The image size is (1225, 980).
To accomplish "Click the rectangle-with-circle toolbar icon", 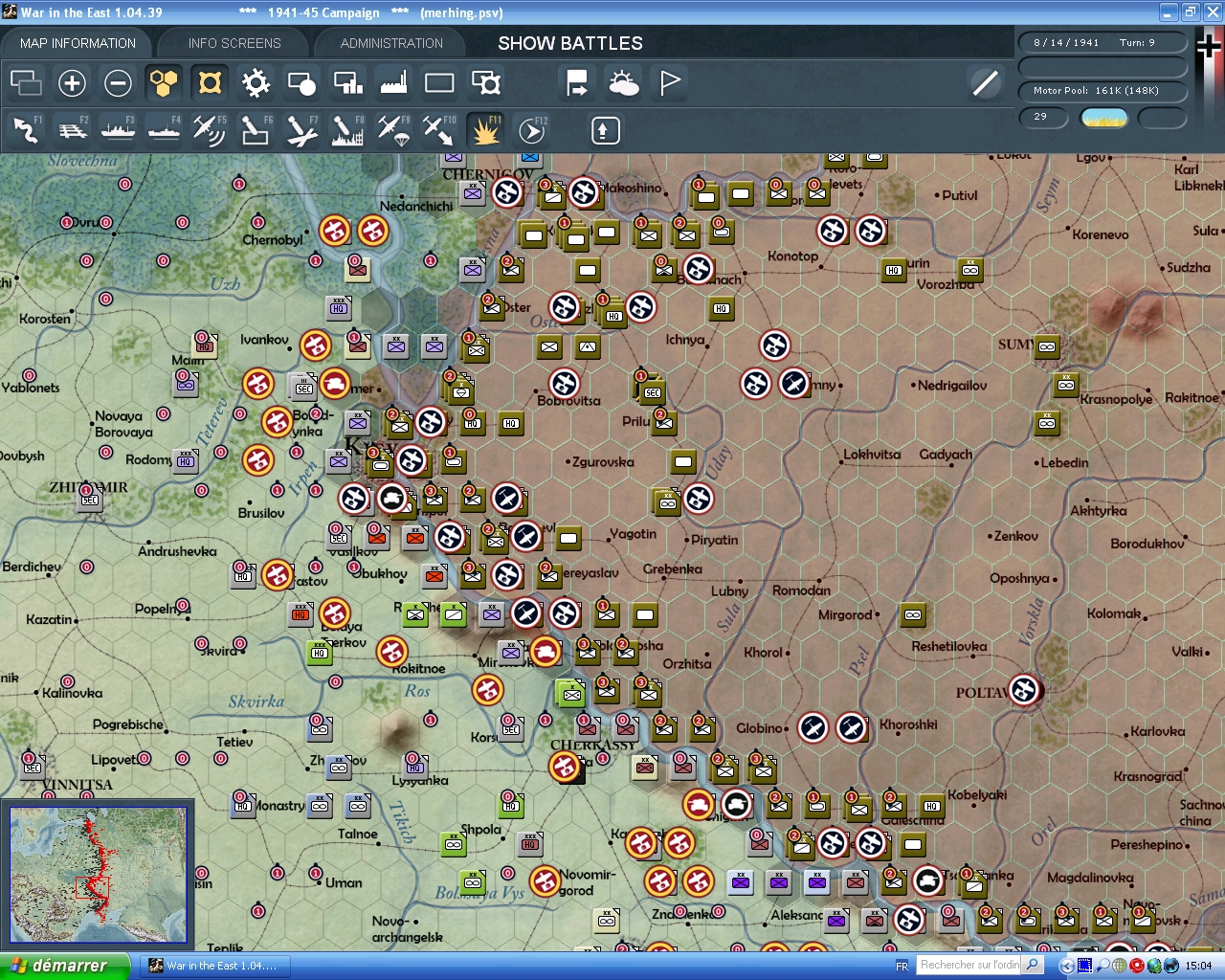I will pyautogui.click(x=301, y=83).
